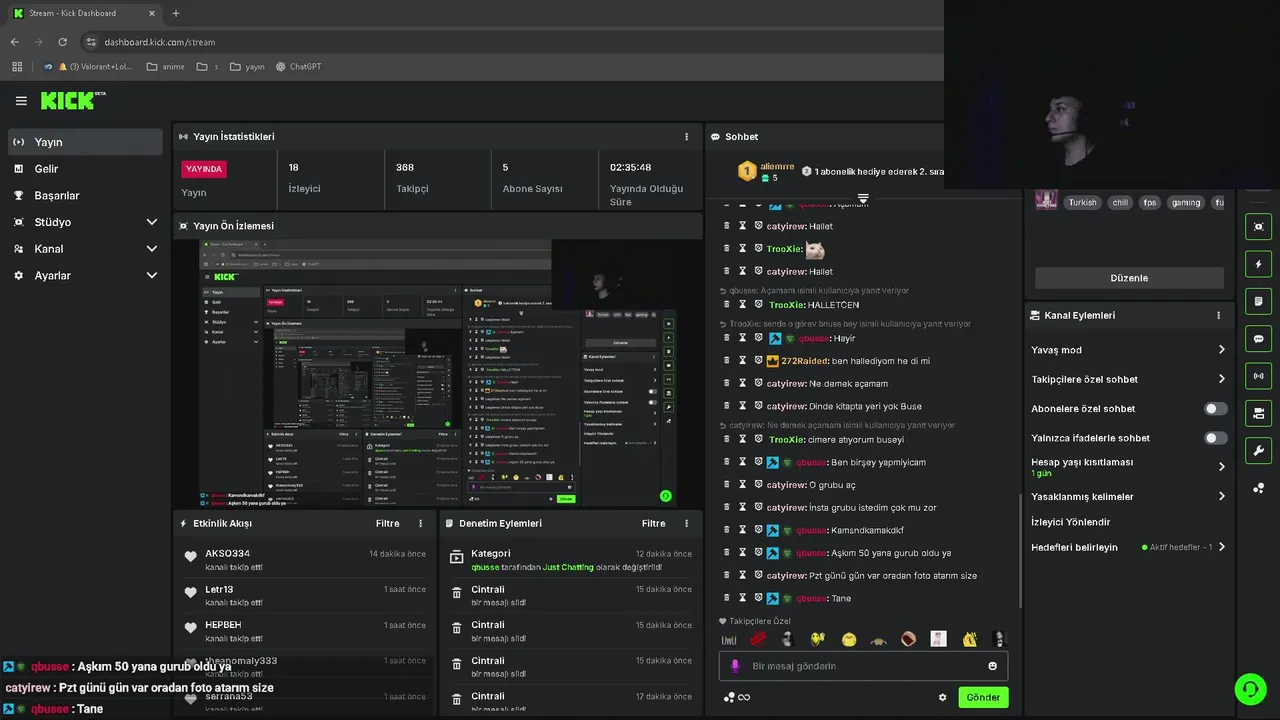Open Yavaş mod options arrow
Screen dimensions: 1280x720
click(x=1221, y=350)
